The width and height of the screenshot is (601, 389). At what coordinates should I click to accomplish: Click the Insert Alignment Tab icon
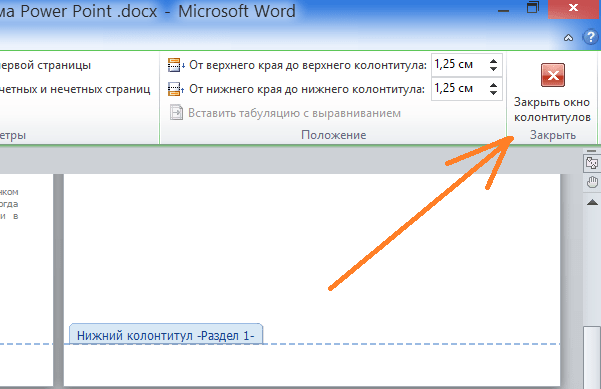[176, 113]
